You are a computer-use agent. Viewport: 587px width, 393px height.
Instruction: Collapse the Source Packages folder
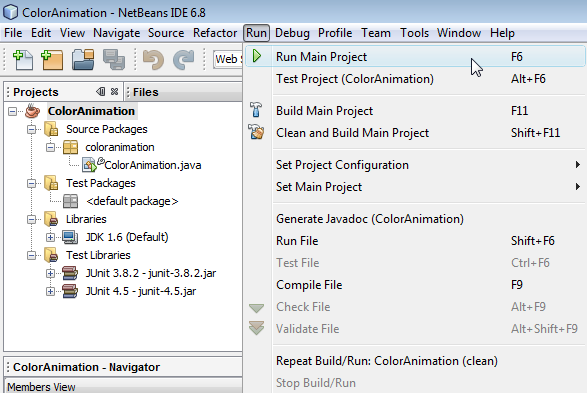coord(31,129)
